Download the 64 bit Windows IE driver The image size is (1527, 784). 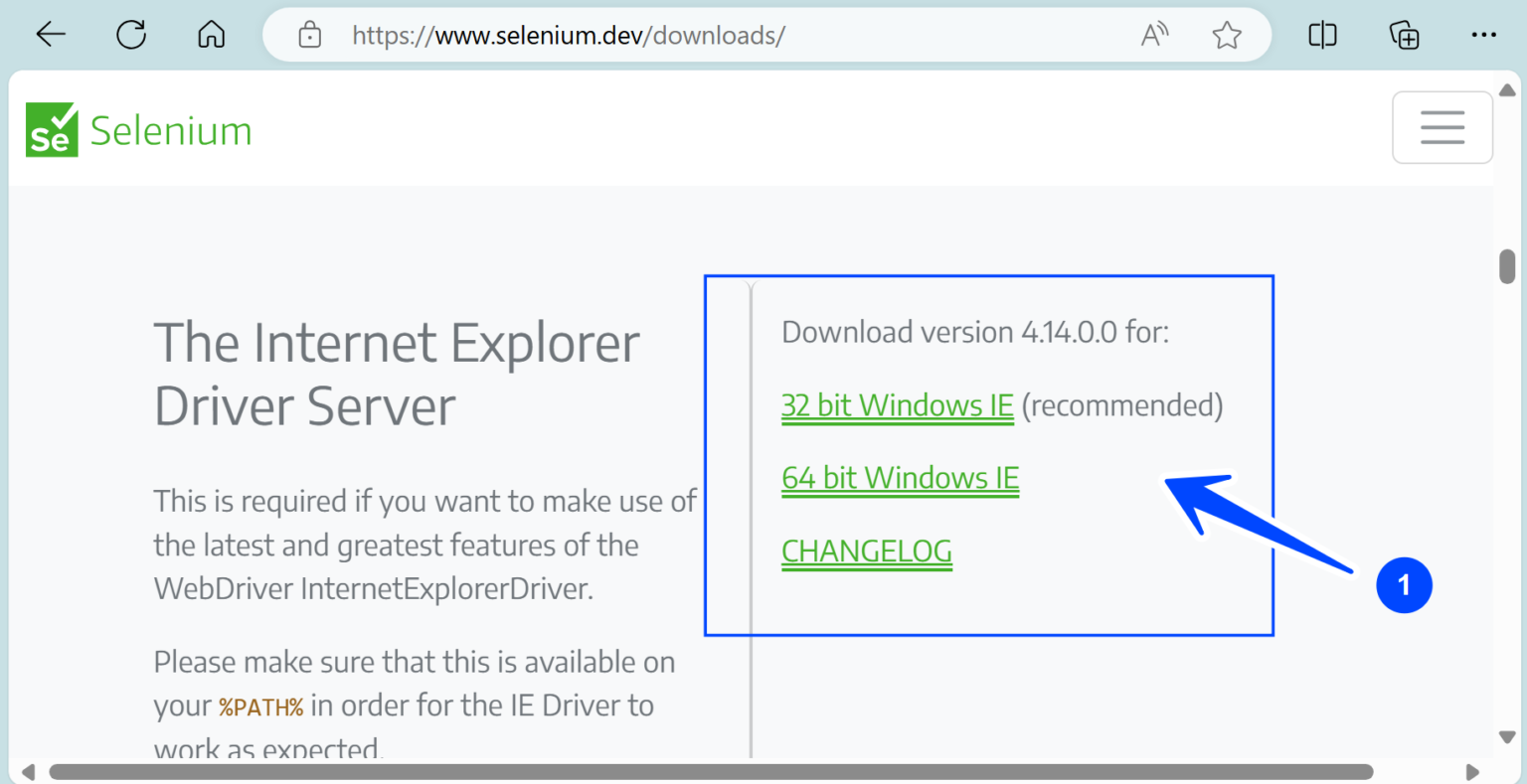point(900,478)
